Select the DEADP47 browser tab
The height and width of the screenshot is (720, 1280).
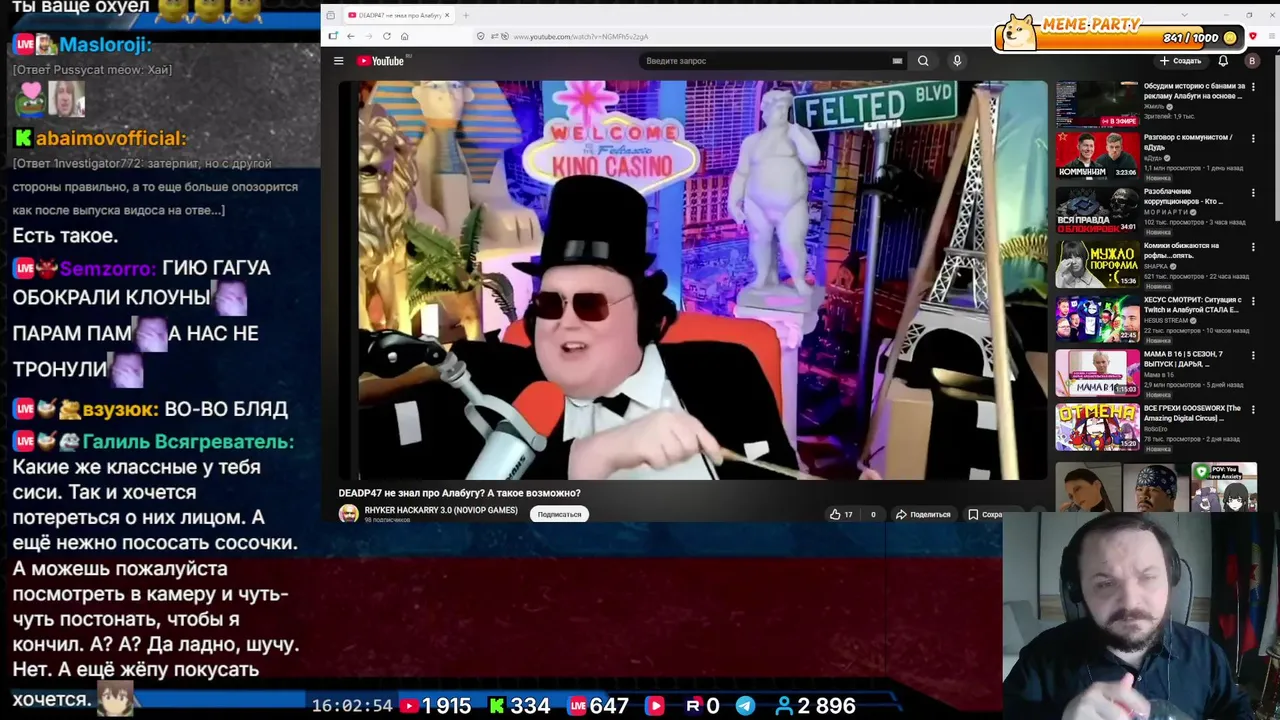(397, 15)
